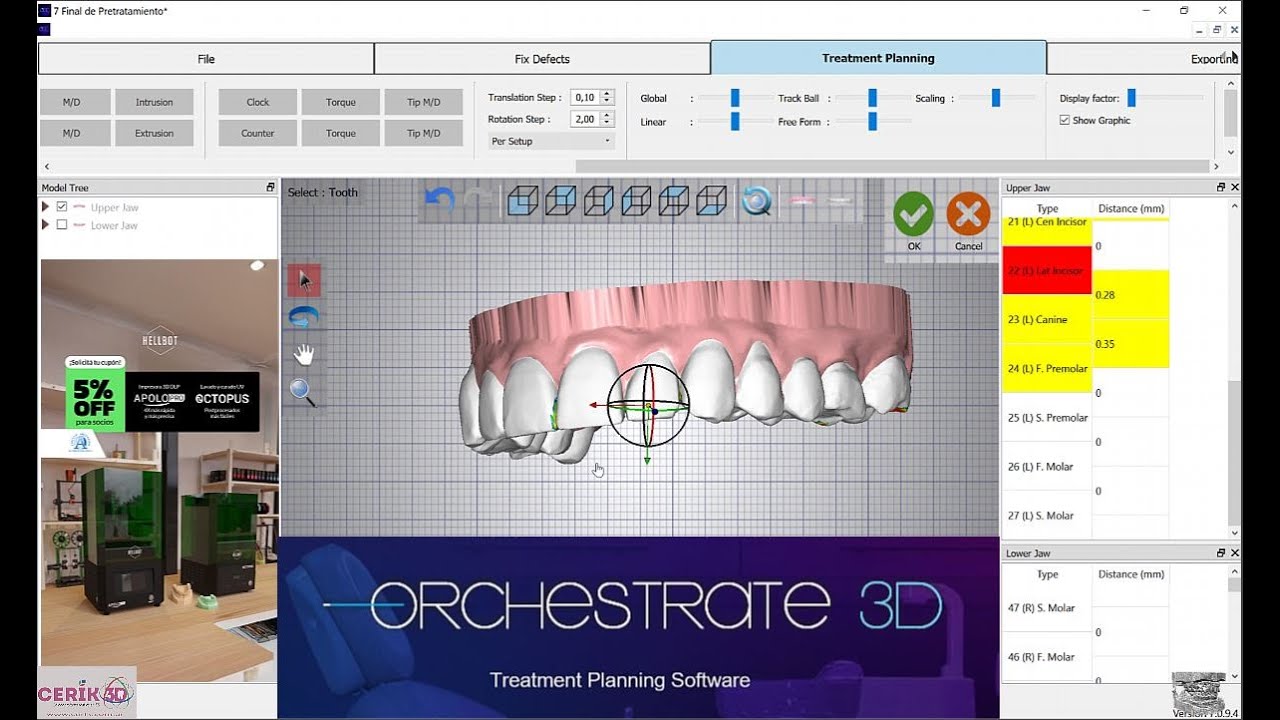Select the fourth view cube icon in the toolbar
Image resolution: width=1280 pixels, height=720 pixels.
636,201
